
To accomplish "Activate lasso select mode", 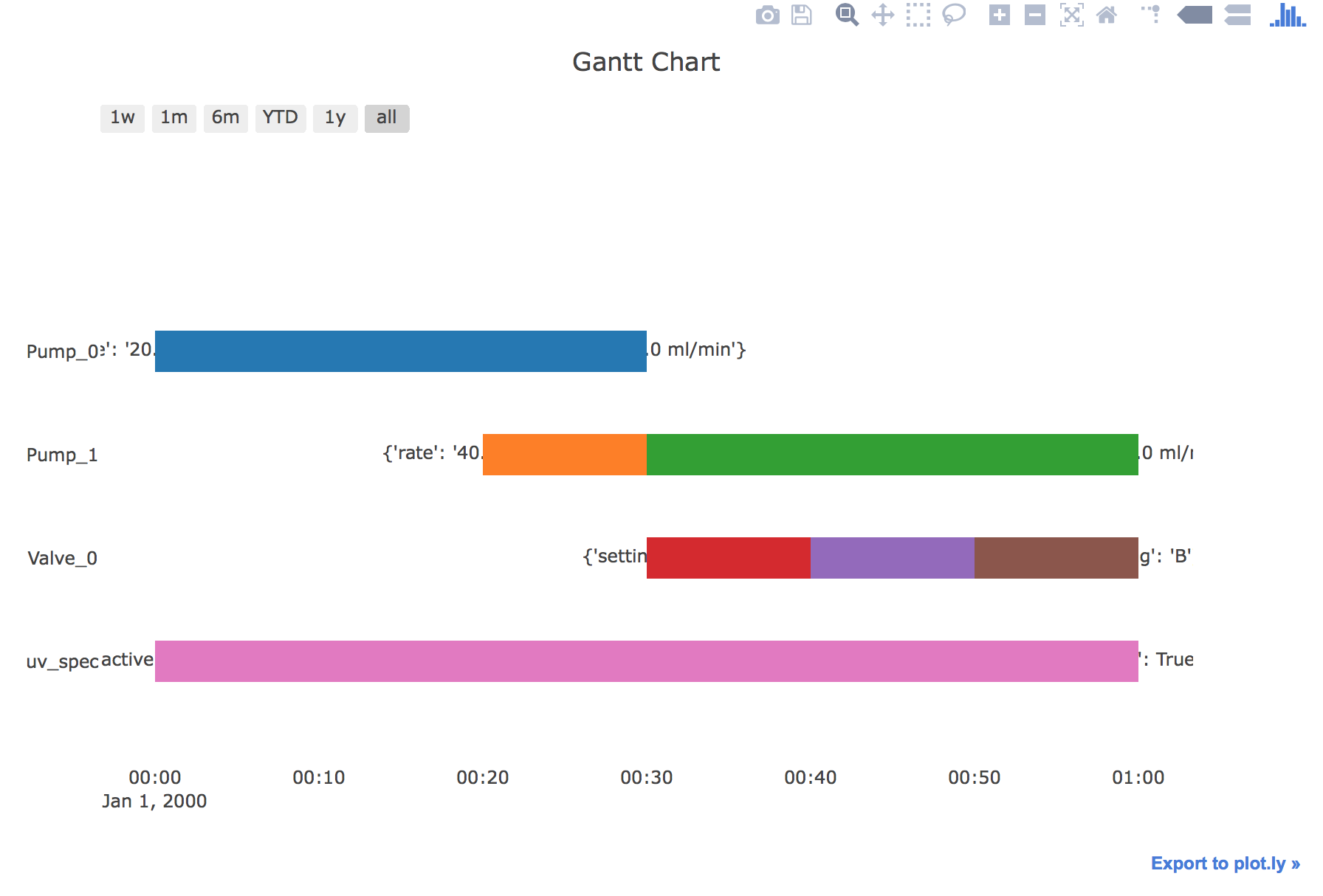I will coord(953,14).
